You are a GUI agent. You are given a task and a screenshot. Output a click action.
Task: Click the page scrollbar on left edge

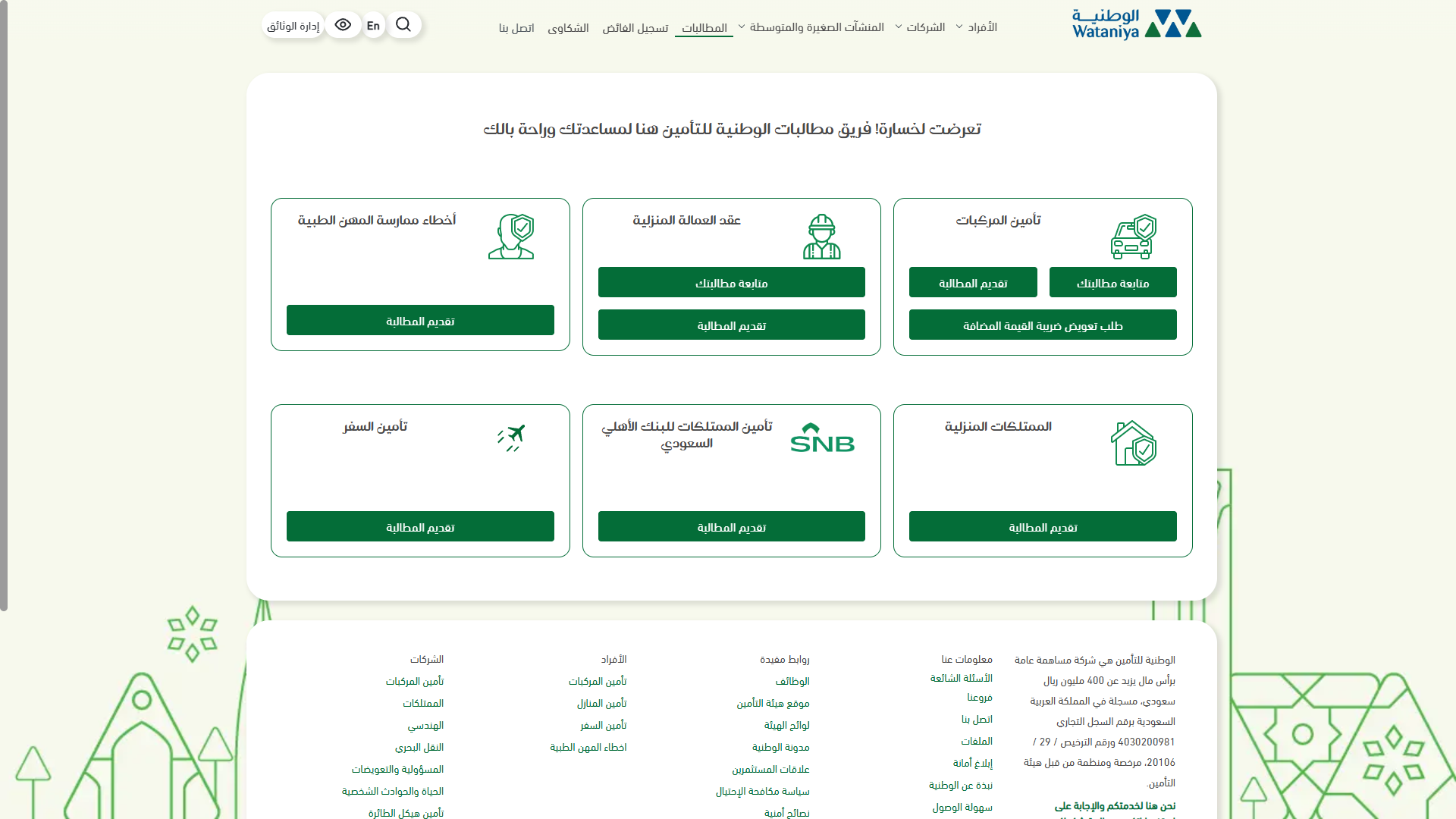click(x=4, y=305)
